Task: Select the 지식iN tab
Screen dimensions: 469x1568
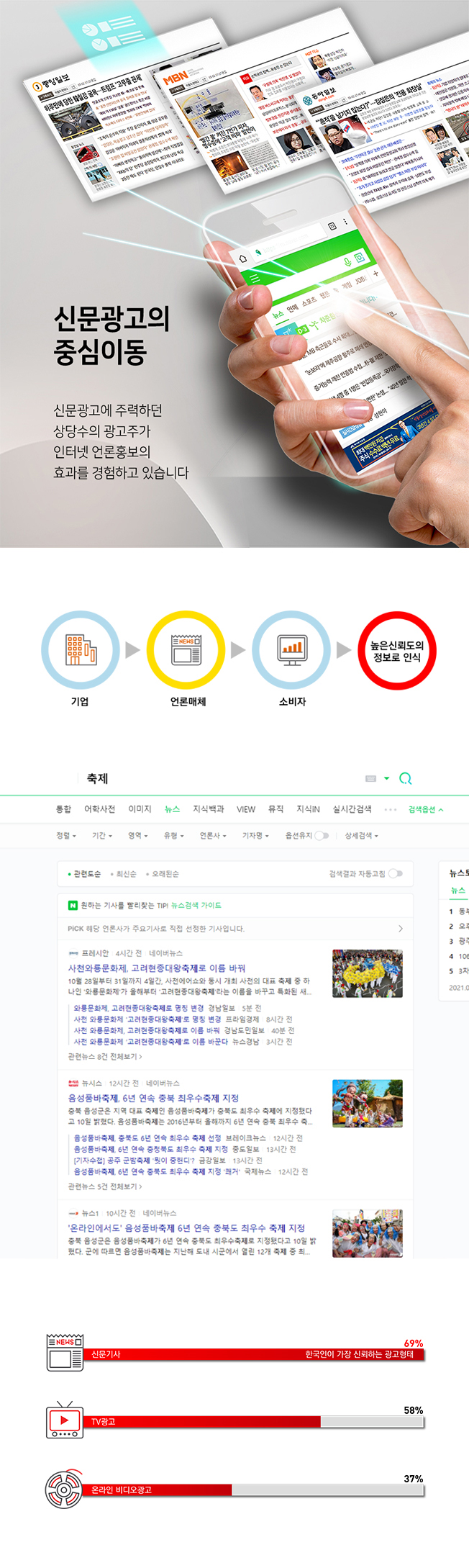Action: pyautogui.click(x=308, y=809)
